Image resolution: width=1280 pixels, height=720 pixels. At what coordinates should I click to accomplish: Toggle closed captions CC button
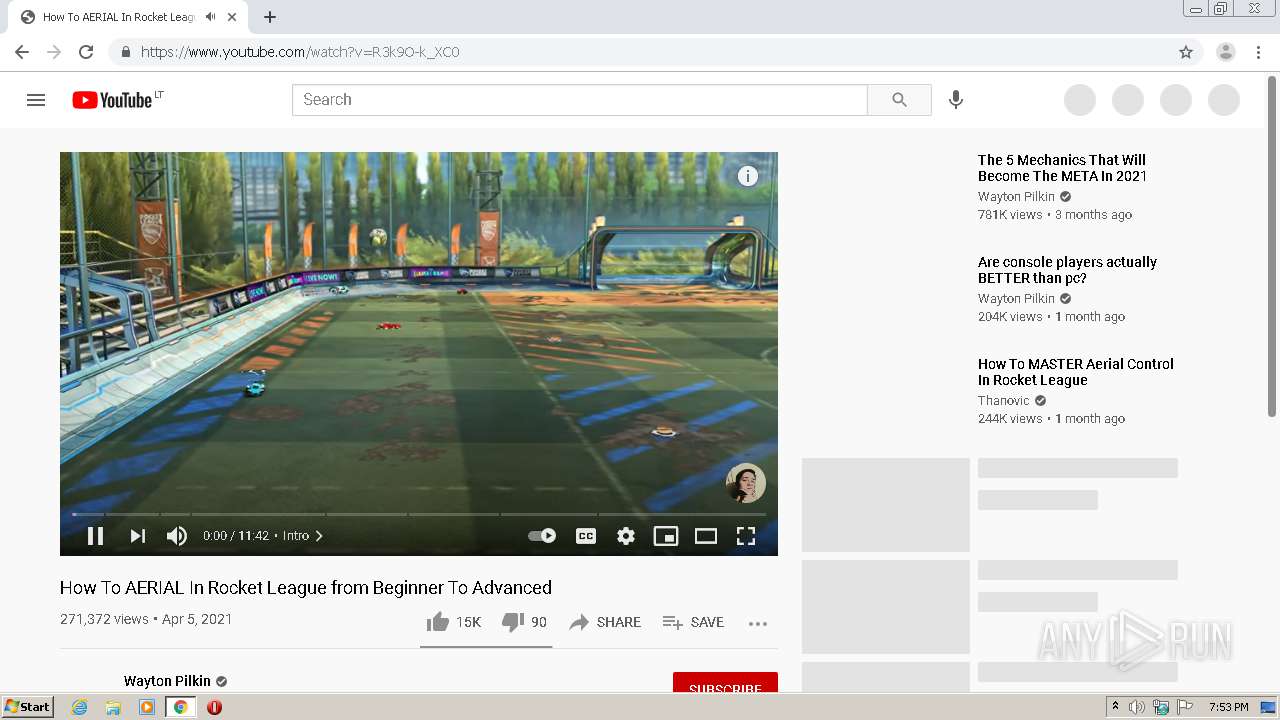(586, 536)
